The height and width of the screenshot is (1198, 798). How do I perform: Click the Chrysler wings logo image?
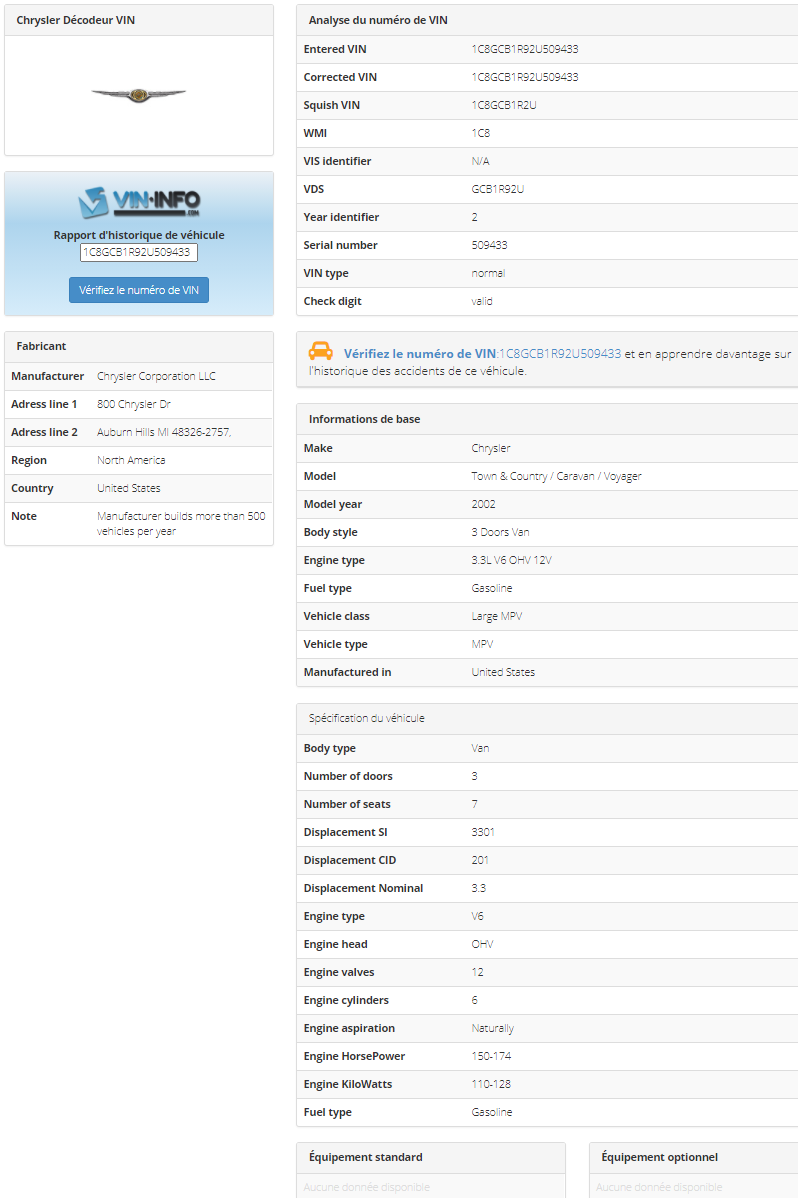click(138, 95)
